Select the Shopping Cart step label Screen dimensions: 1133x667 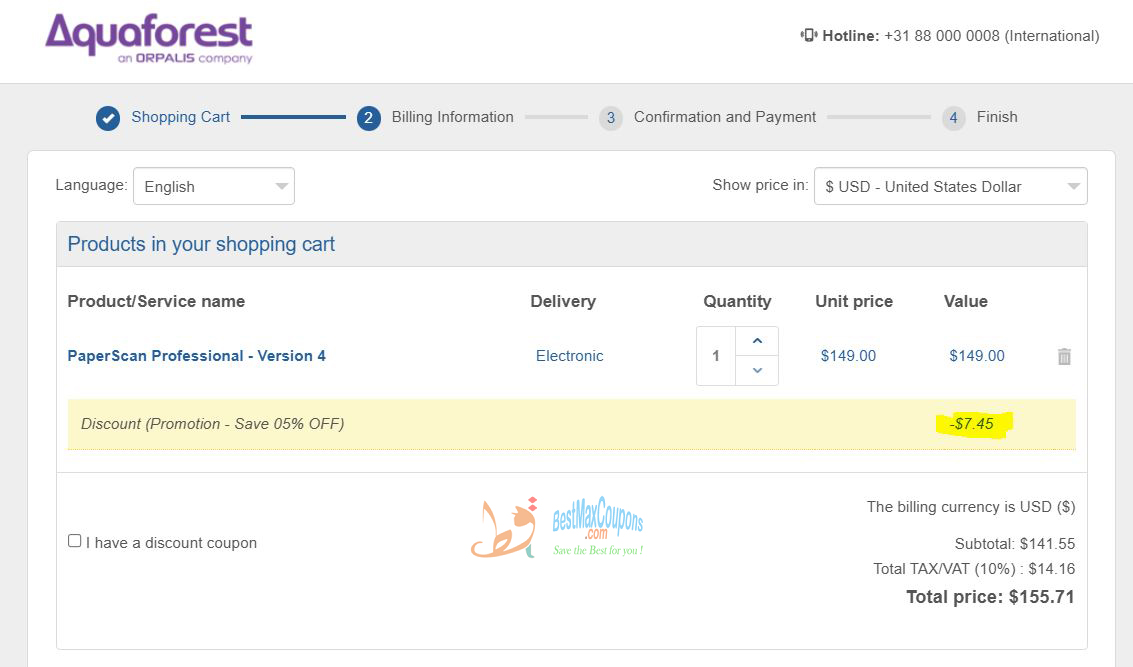(180, 117)
